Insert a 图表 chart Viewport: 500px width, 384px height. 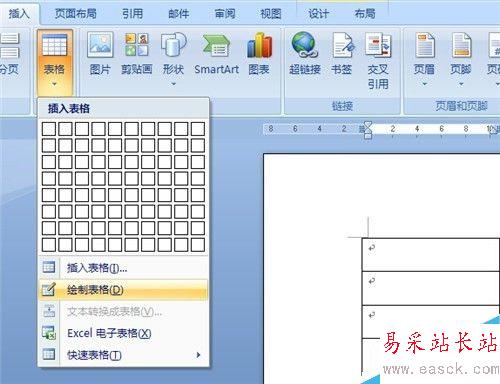pyautogui.click(x=259, y=53)
